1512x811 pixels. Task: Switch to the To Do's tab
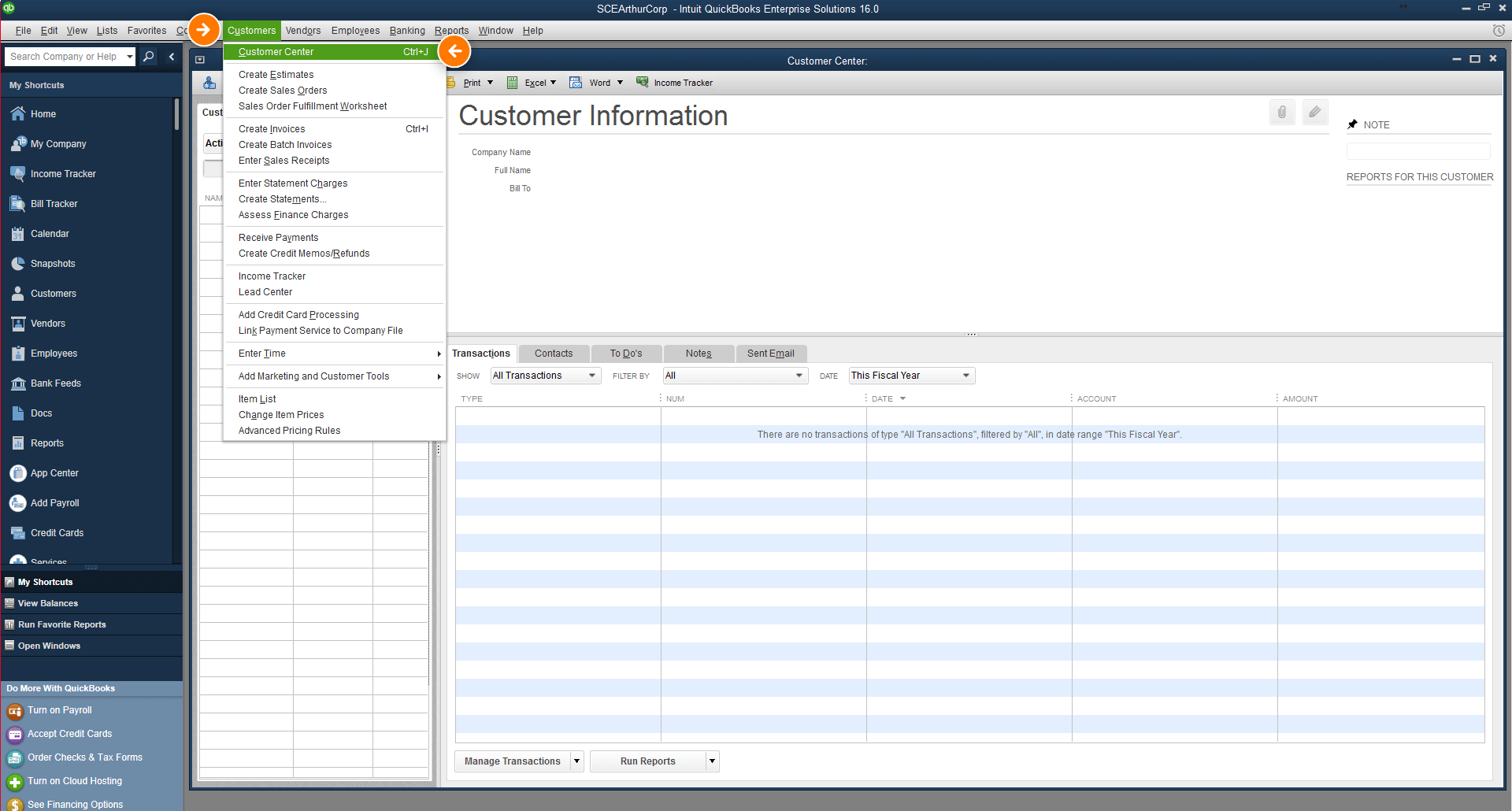[626, 354]
